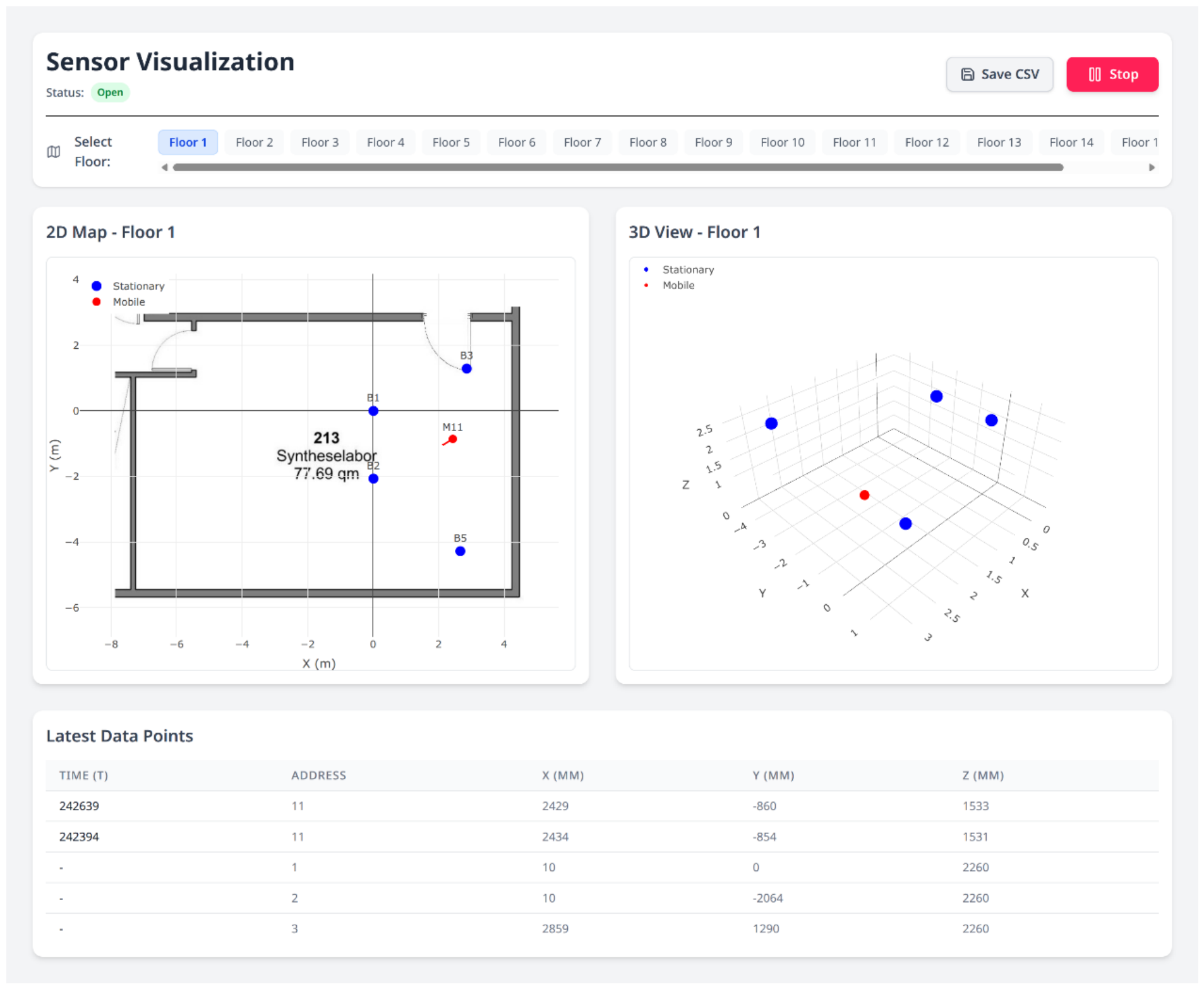Switch to the Floor 2 tab
Screen dimensions: 1204x989
tap(254, 142)
